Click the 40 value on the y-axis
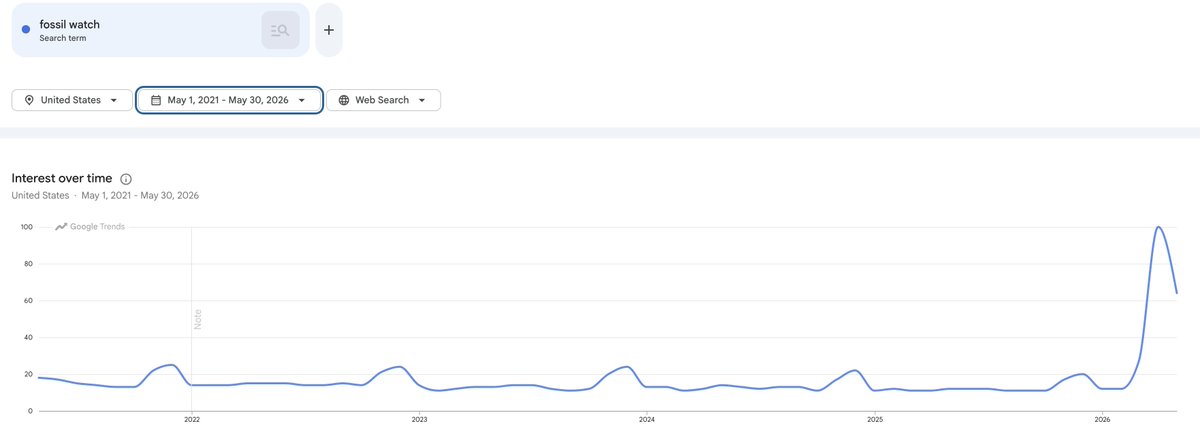Image resolution: width=1200 pixels, height=447 pixels. coord(28,337)
